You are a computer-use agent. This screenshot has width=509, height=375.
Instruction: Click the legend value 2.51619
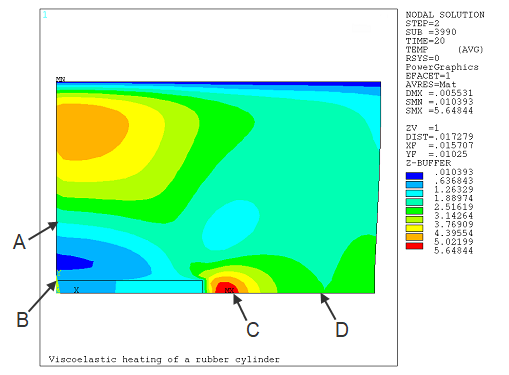[x=453, y=207]
